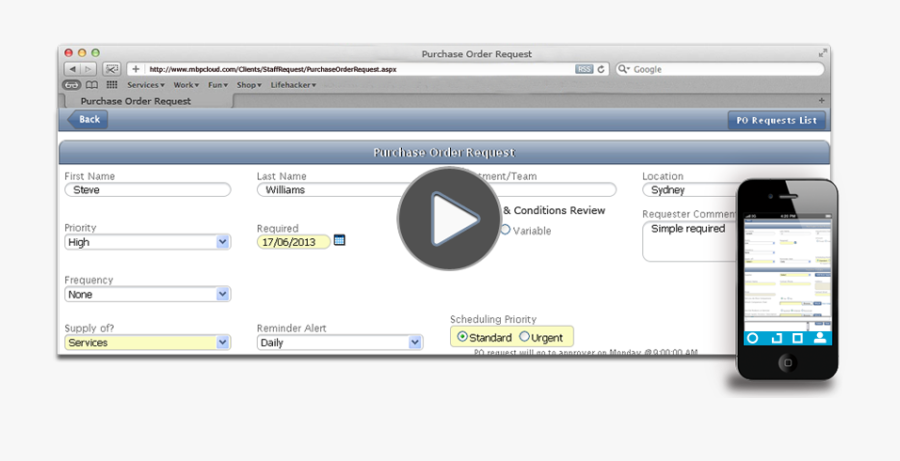Click the browser forward arrow button
This screenshot has height=461, width=900.
pos(88,69)
